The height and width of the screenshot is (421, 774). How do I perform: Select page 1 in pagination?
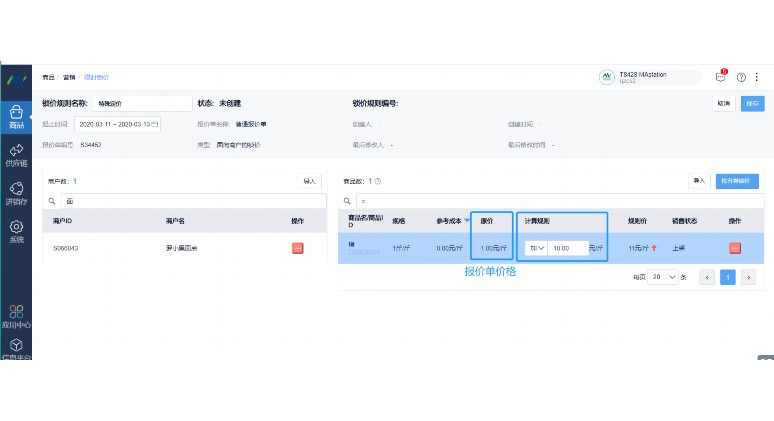pos(728,277)
